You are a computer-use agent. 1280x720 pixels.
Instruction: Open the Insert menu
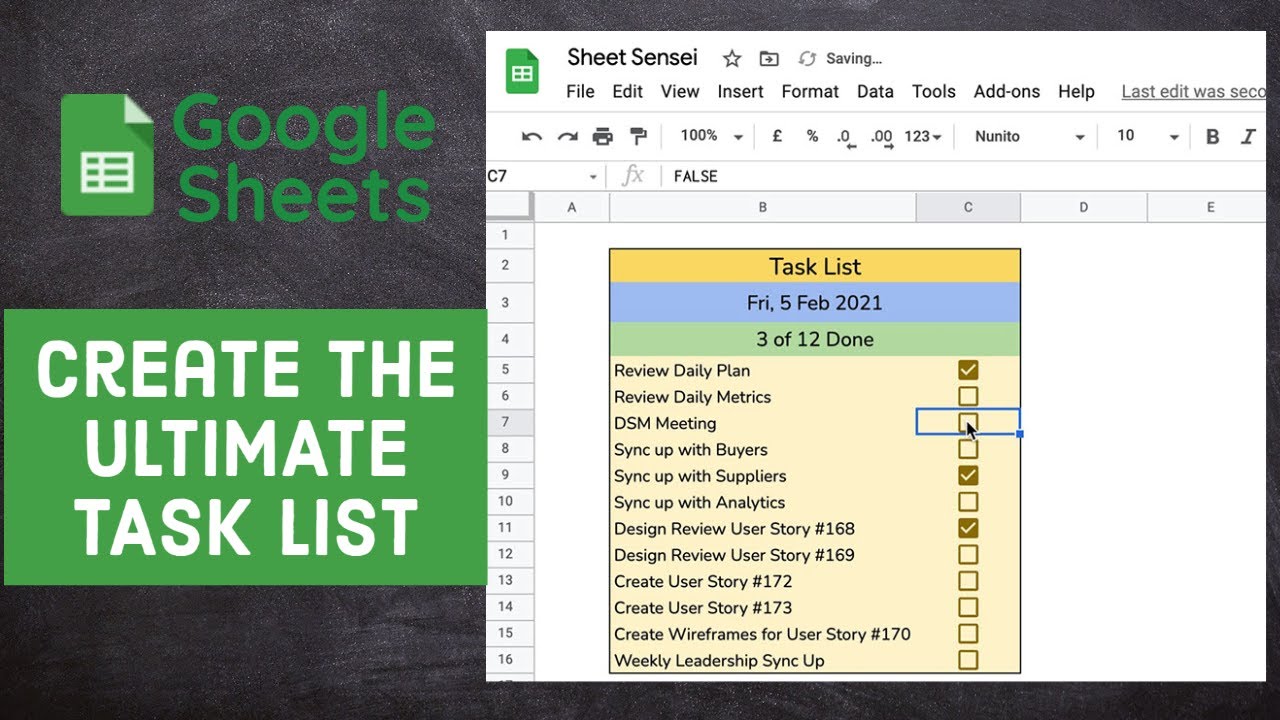tap(740, 91)
